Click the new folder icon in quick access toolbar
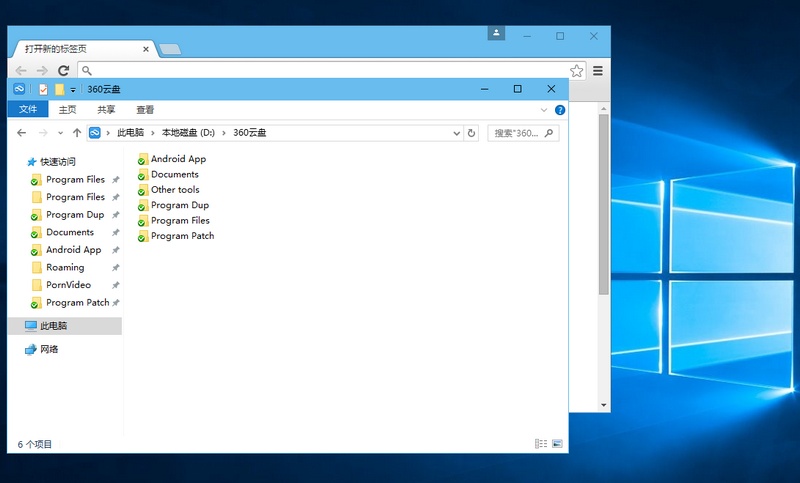Viewport: 800px width, 483px height. (x=60, y=89)
